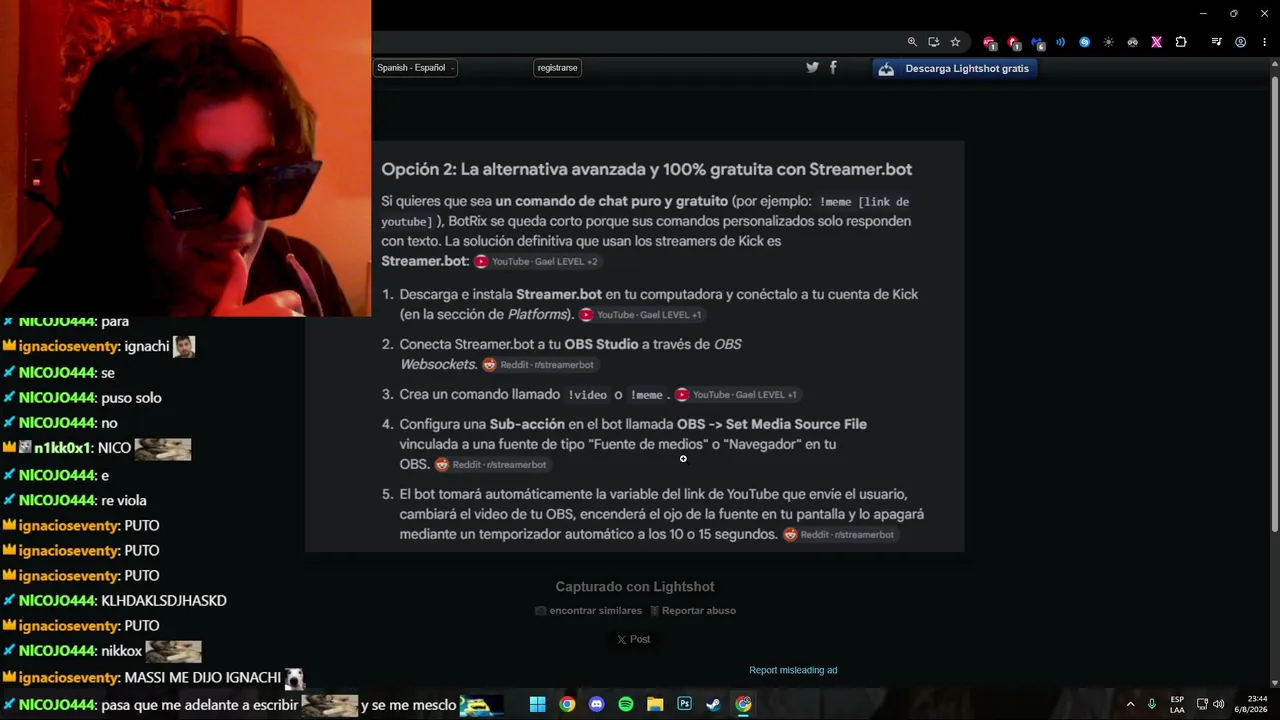Screen dimensions: 1280x720
Task: Open the network status icon in system tray
Action: [1202, 704]
